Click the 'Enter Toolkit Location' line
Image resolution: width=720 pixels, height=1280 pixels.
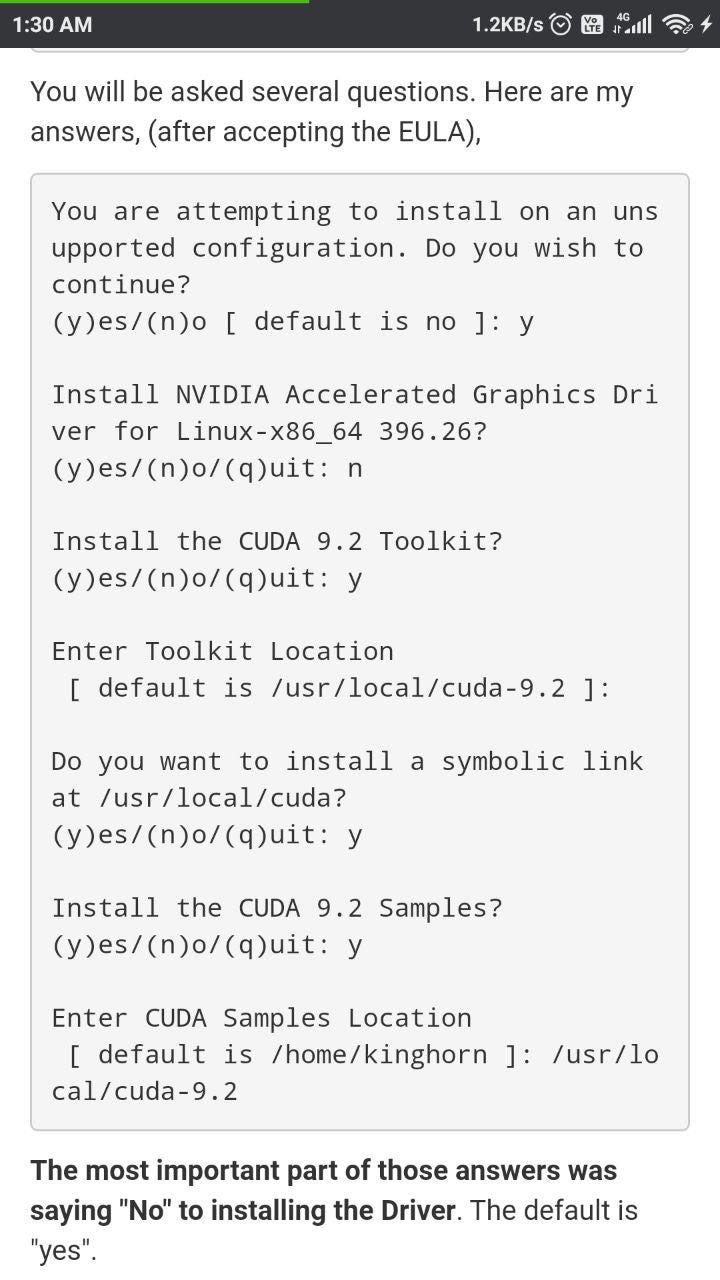(x=222, y=651)
